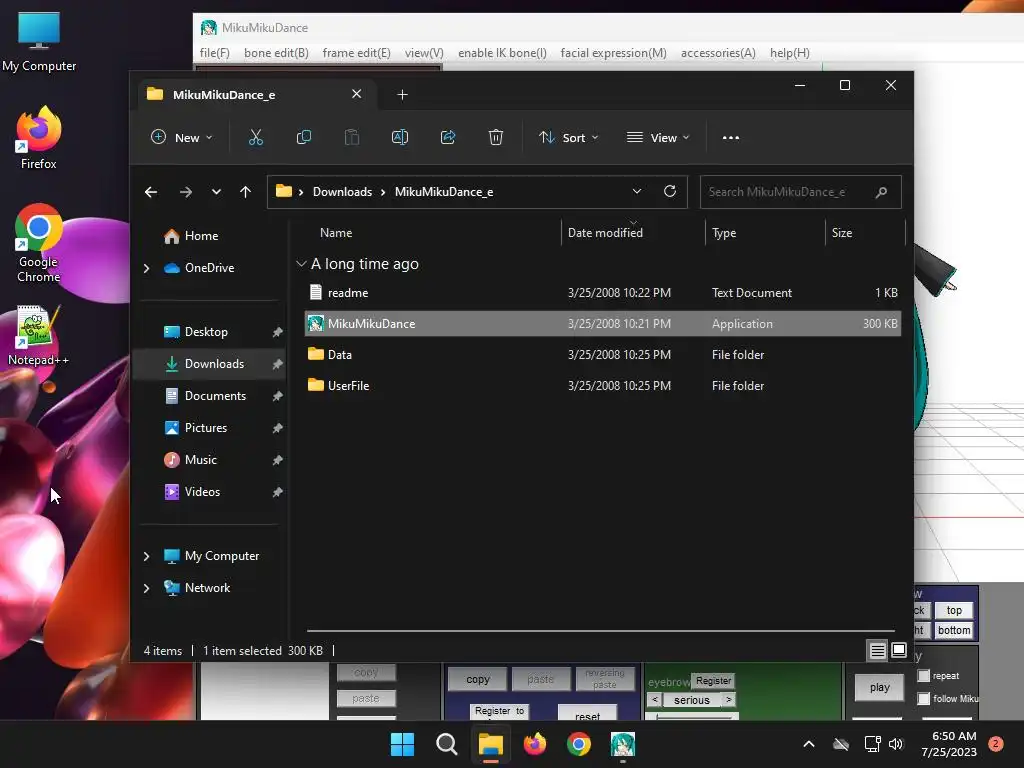Open the file(F) menu in MikuMikuDance
Image resolution: width=1024 pixels, height=768 pixels.
(214, 53)
